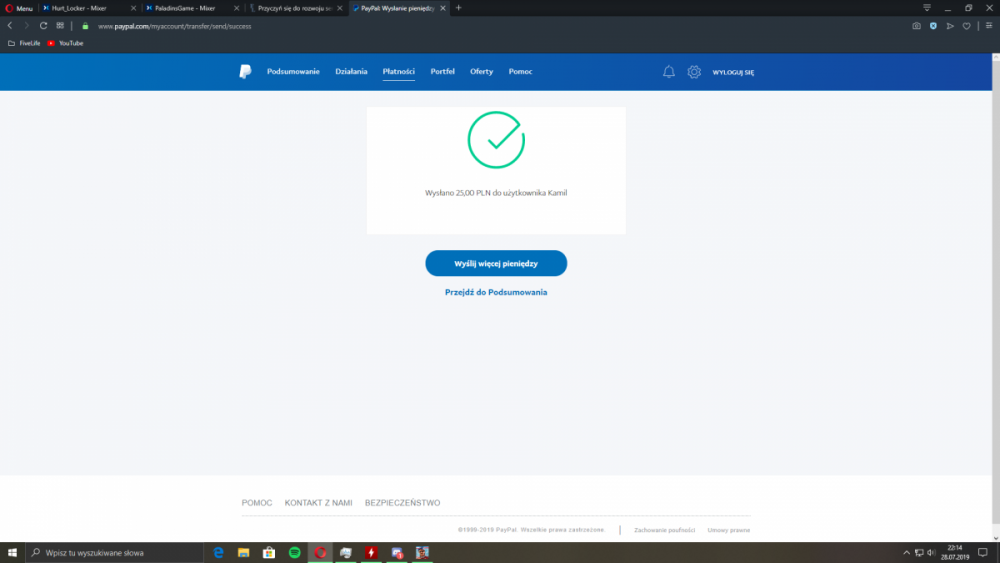This screenshot has height=563, width=1000.
Task: Open Opera Easy Setup panel
Action: pyautogui.click(x=989, y=26)
